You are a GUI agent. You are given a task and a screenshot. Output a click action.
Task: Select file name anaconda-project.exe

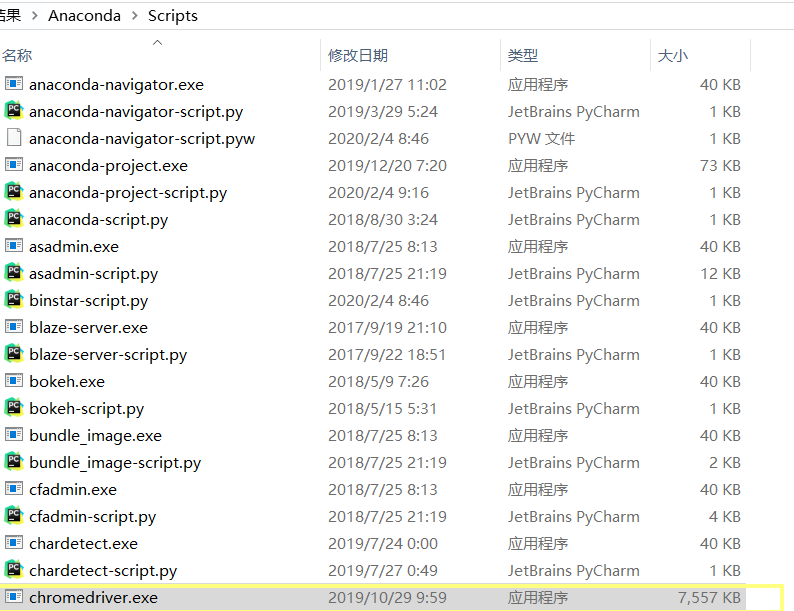pos(108,166)
